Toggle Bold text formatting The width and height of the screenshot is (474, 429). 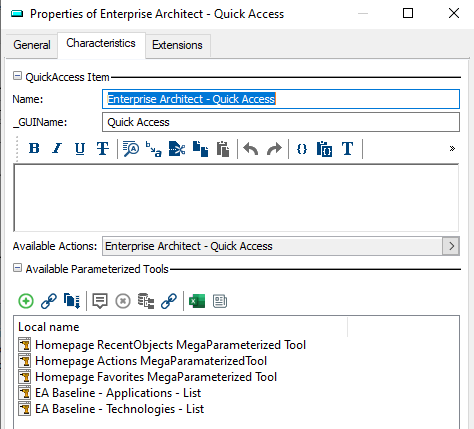(x=34, y=148)
